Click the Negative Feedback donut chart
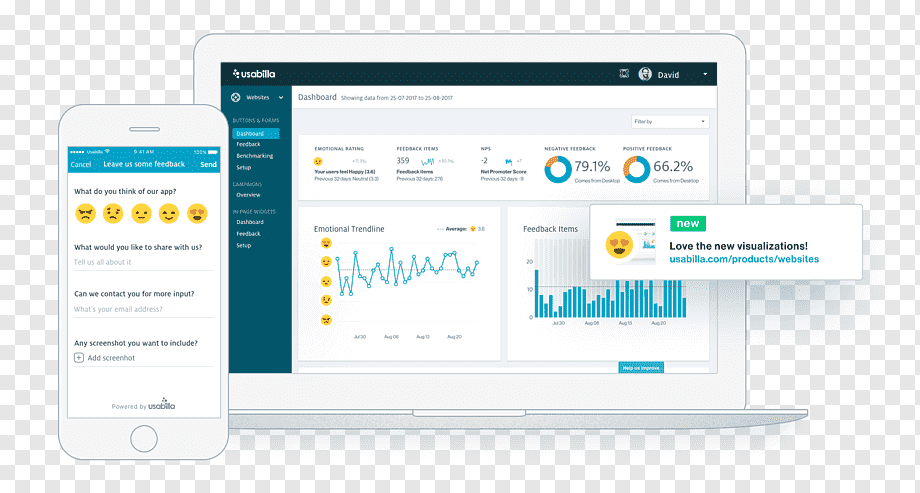The width and height of the screenshot is (920, 493). tap(557, 170)
